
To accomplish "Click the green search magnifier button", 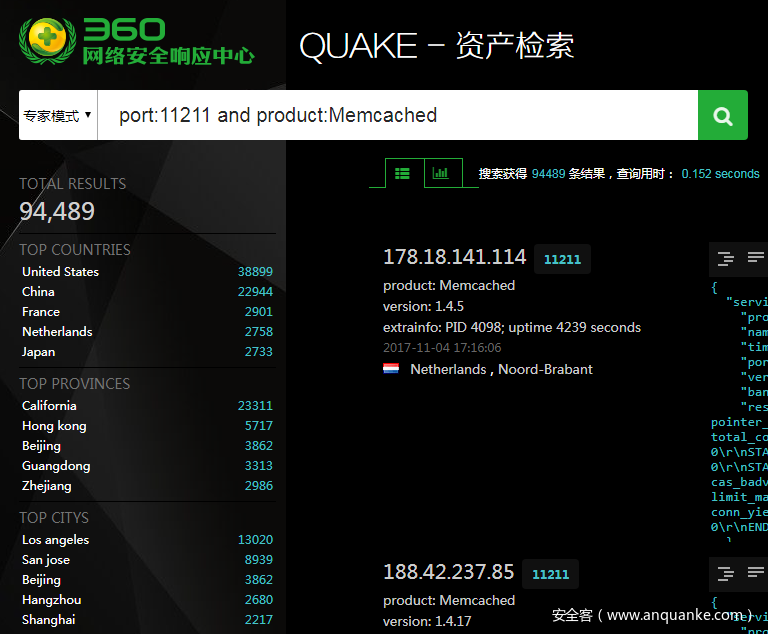I will [x=722, y=115].
